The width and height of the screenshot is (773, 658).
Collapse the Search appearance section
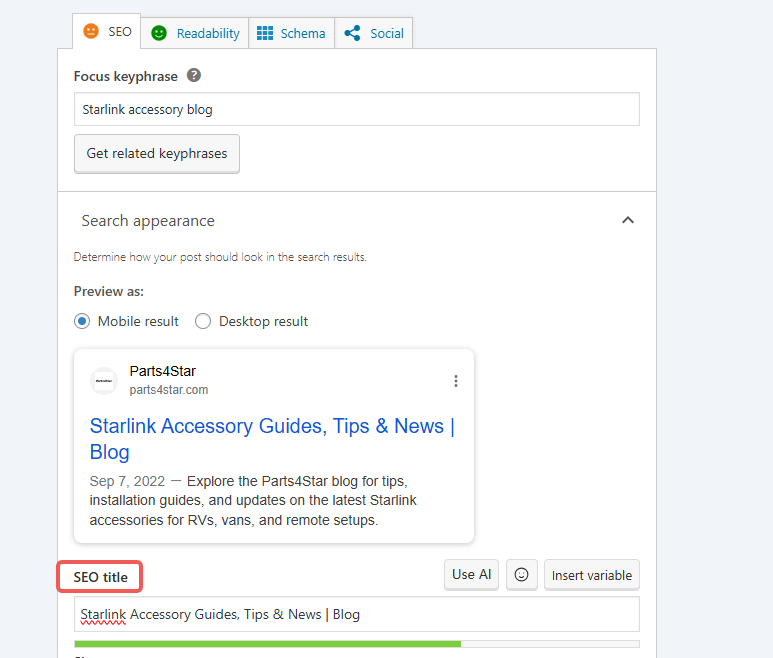click(628, 220)
